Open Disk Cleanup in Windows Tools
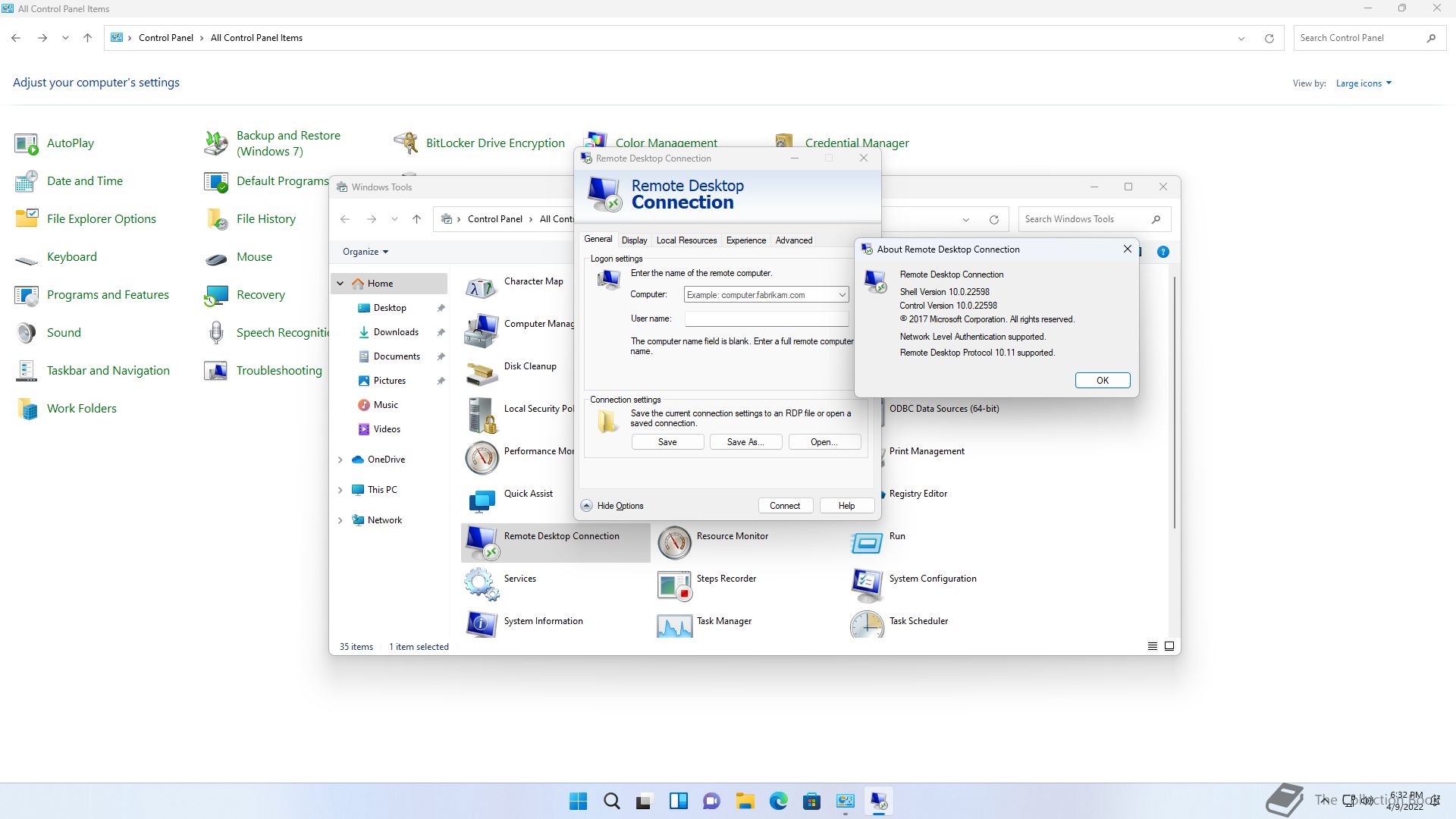Viewport: 1456px width, 819px height. tap(482, 373)
